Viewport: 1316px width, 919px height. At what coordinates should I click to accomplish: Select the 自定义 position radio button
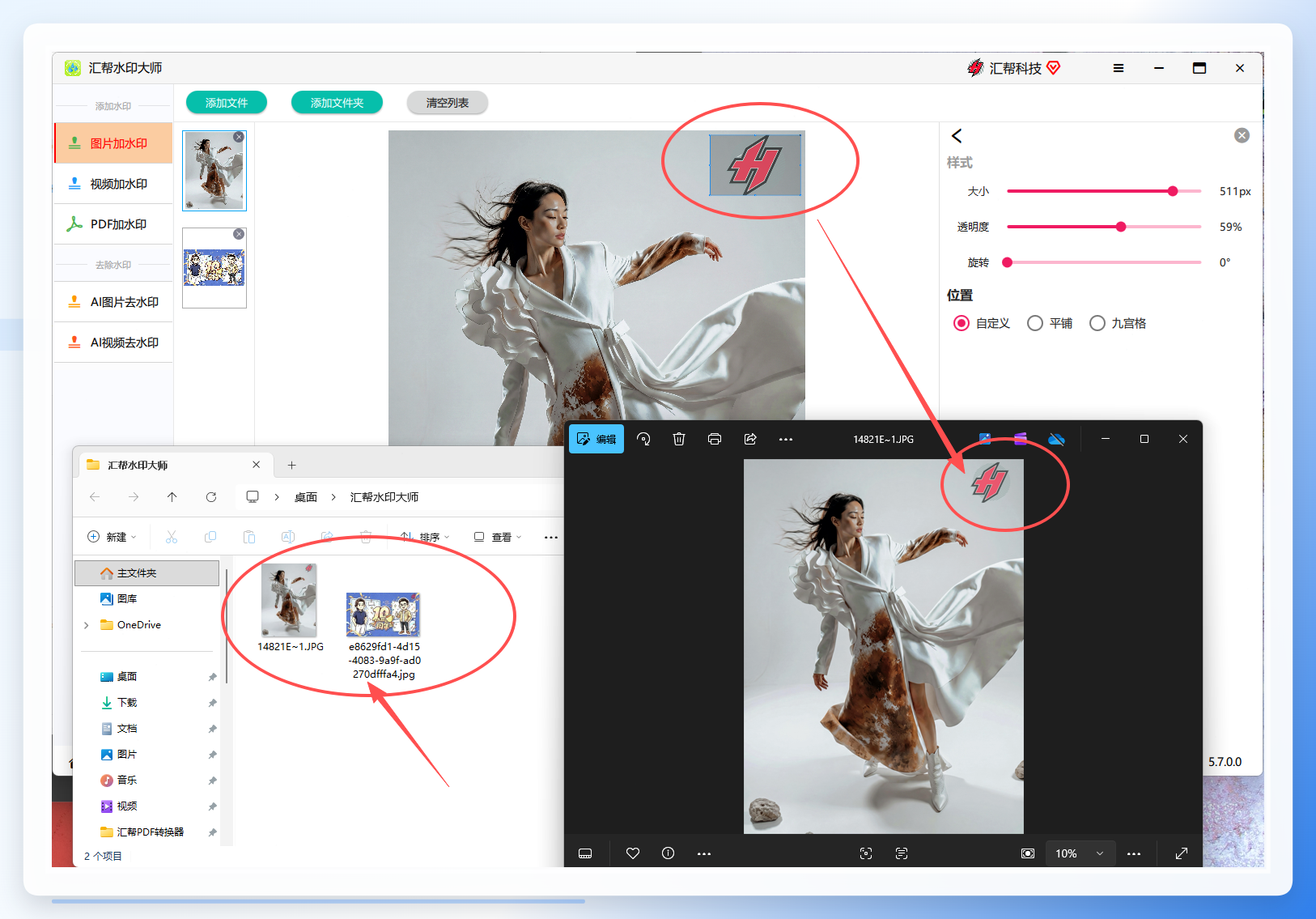962,323
